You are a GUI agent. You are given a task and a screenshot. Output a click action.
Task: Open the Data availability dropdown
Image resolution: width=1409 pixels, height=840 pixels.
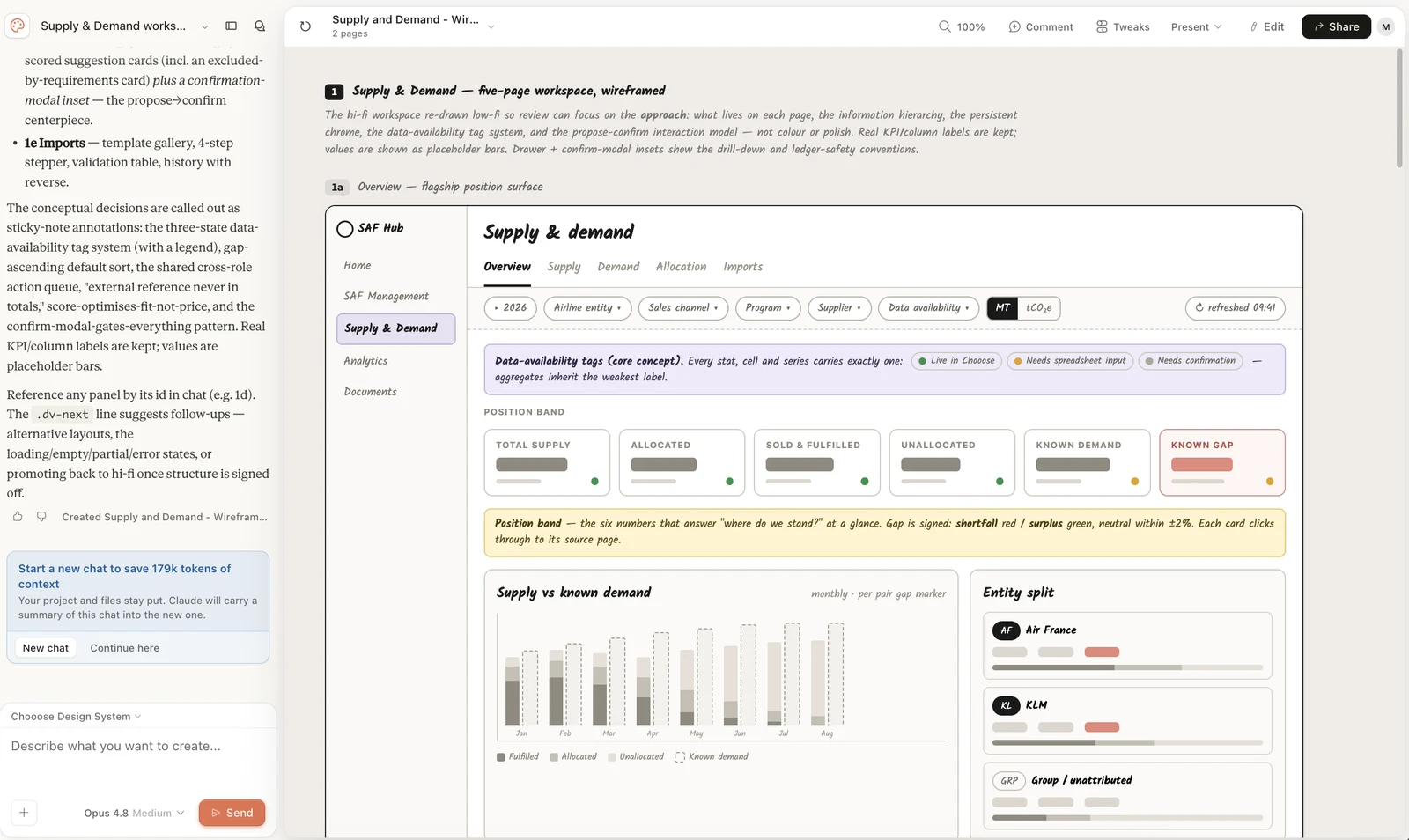pos(929,308)
